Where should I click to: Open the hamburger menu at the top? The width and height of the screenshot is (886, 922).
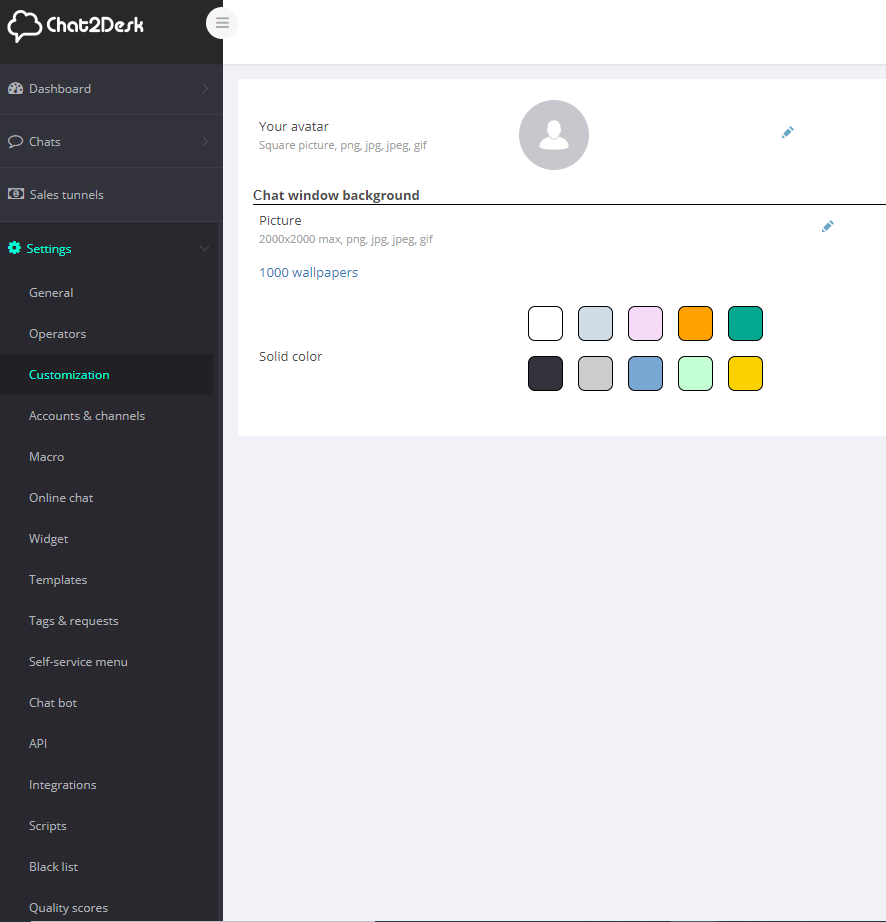tap(221, 23)
